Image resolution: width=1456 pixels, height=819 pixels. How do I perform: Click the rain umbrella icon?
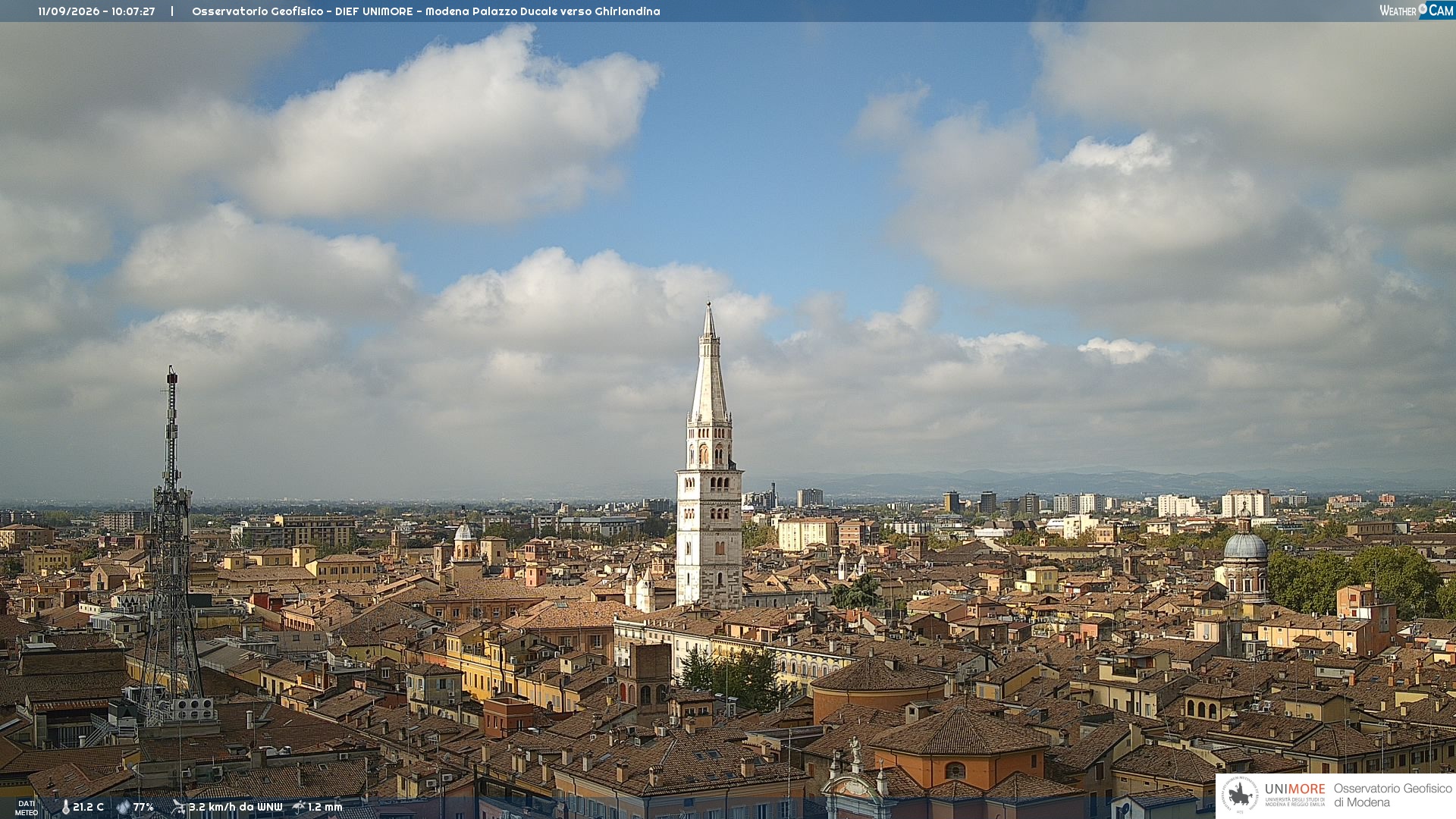pyautogui.click(x=299, y=807)
